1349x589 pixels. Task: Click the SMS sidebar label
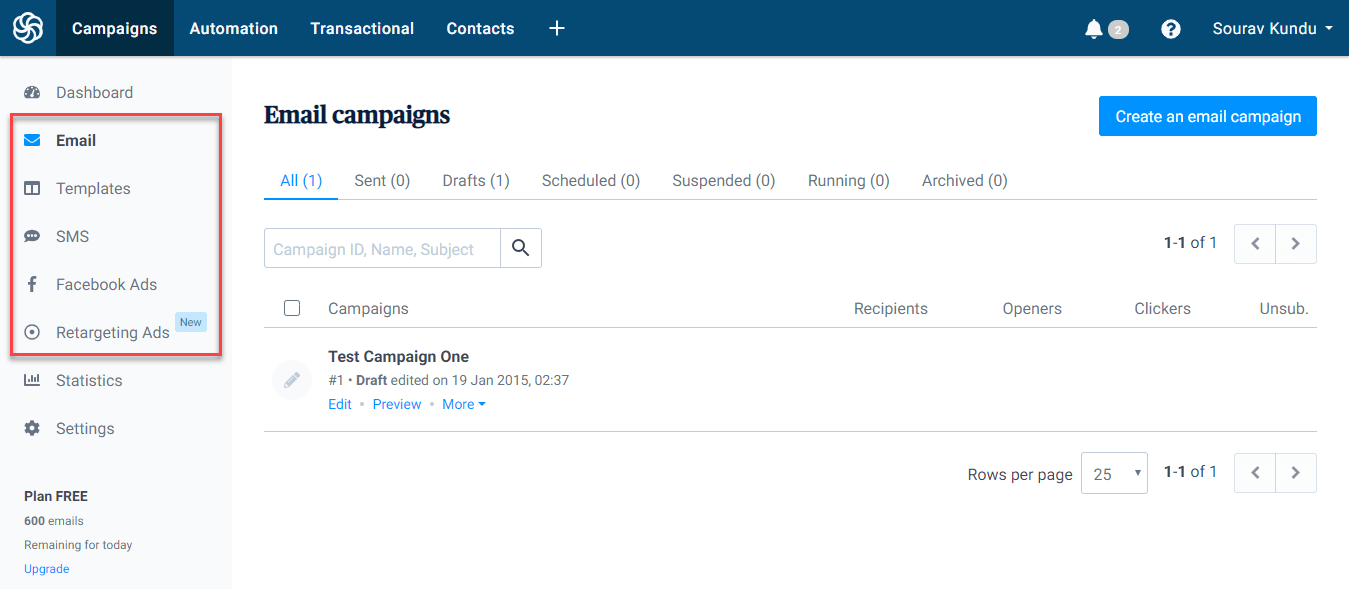(72, 237)
